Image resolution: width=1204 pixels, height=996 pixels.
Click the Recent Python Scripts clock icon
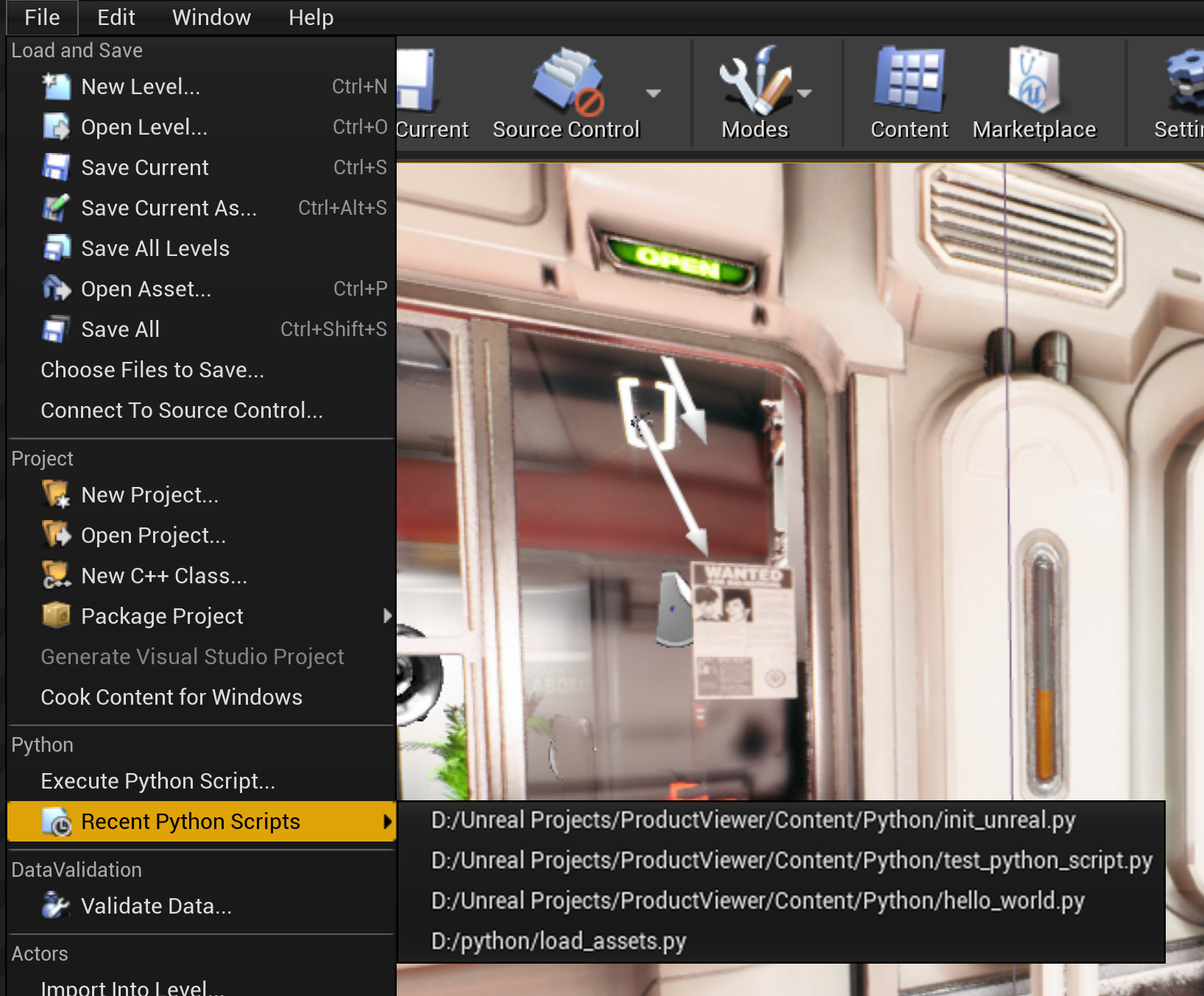(x=56, y=822)
